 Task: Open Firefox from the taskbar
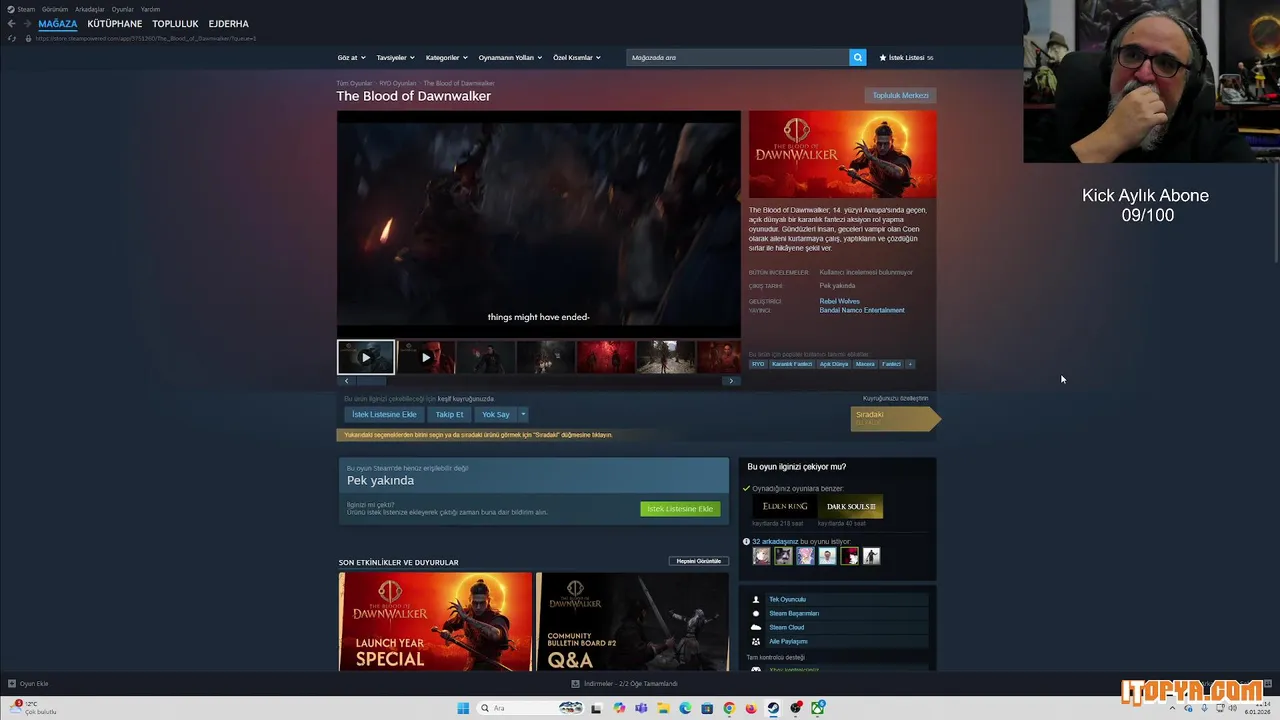(x=751, y=708)
